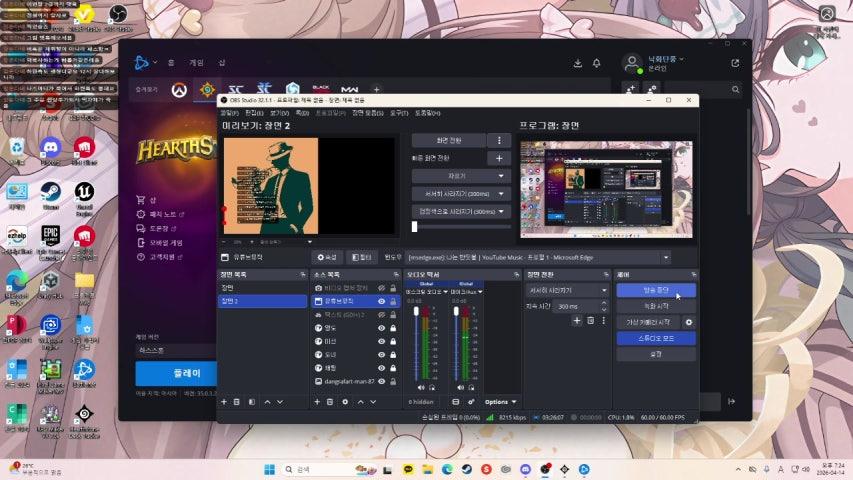Expand the scene transition type dropdown
Screen dimensions: 853x480
tap(567, 290)
